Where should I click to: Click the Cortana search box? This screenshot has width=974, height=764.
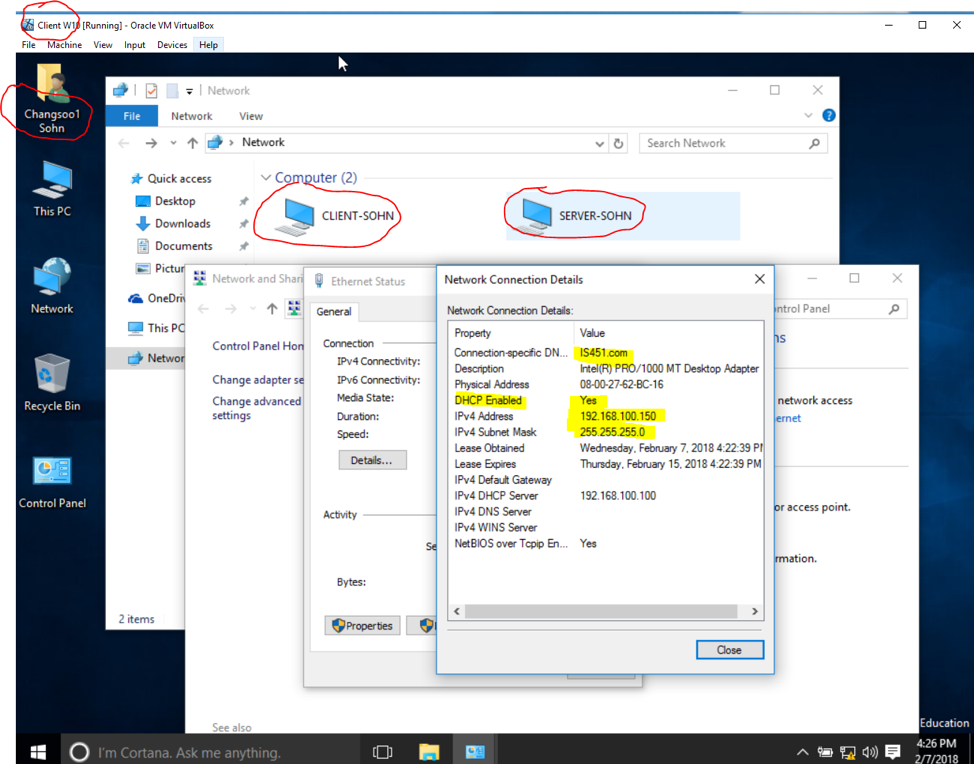point(210,752)
